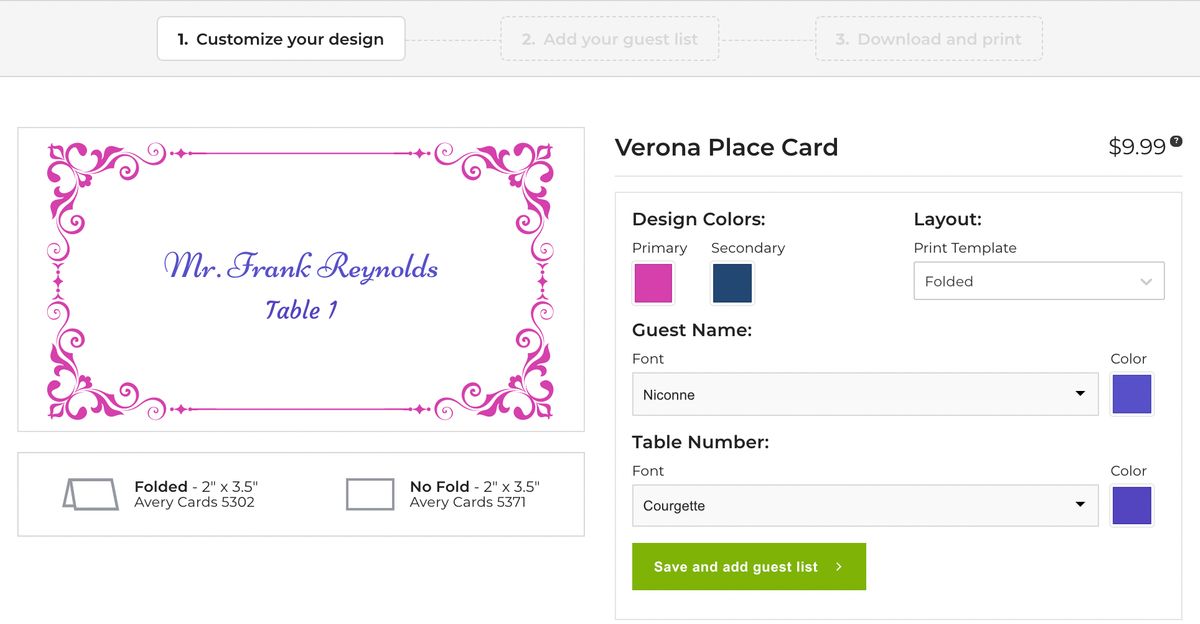The width and height of the screenshot is (1200, 624).
Task: Open step 3 Download and print
Action: coord(928,39)
